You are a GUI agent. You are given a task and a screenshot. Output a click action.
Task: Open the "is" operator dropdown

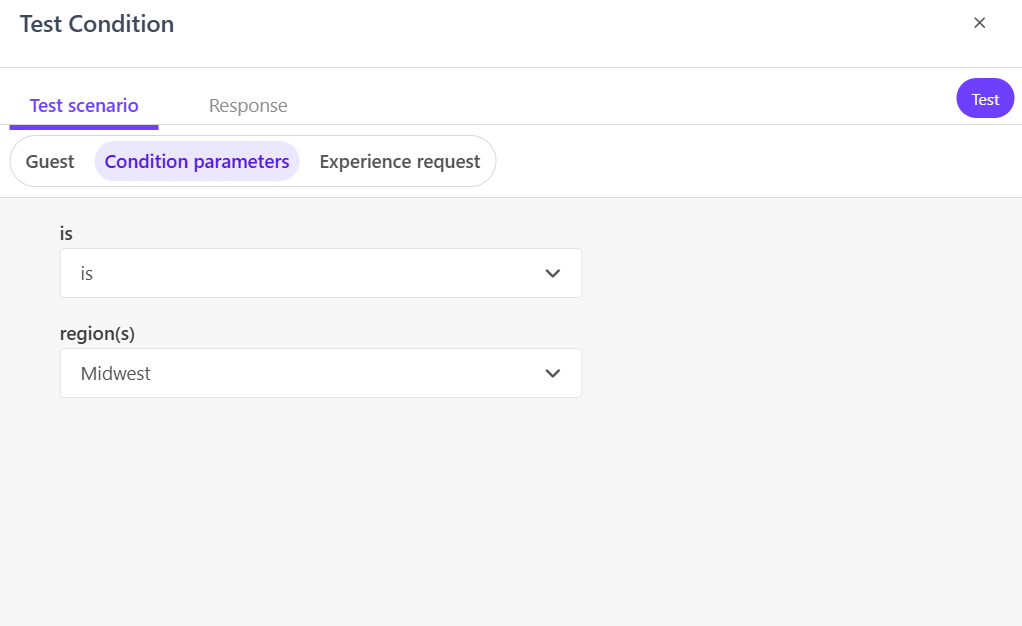[x=320, y=272]
